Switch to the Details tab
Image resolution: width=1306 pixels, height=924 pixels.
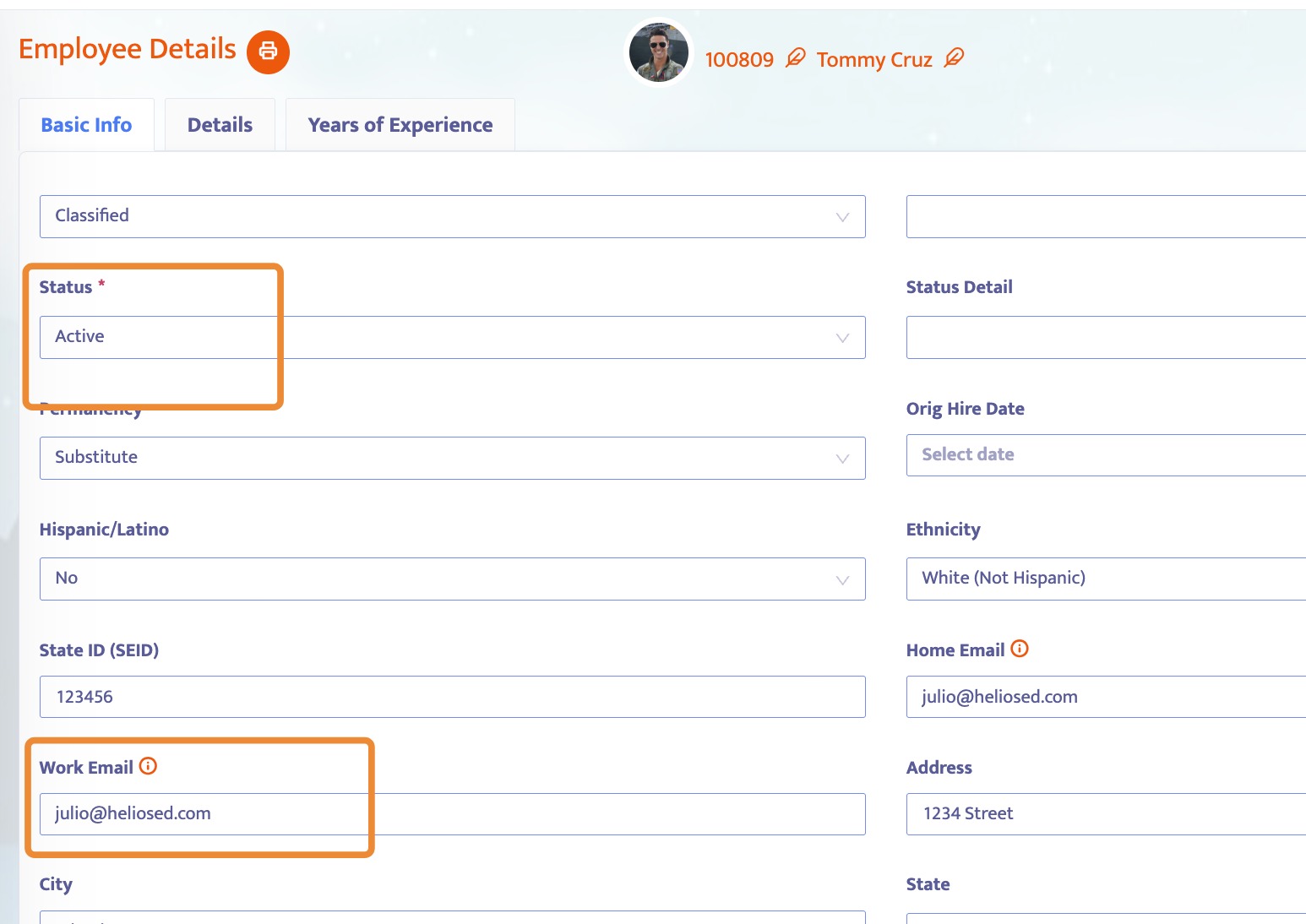coord(220,125)
